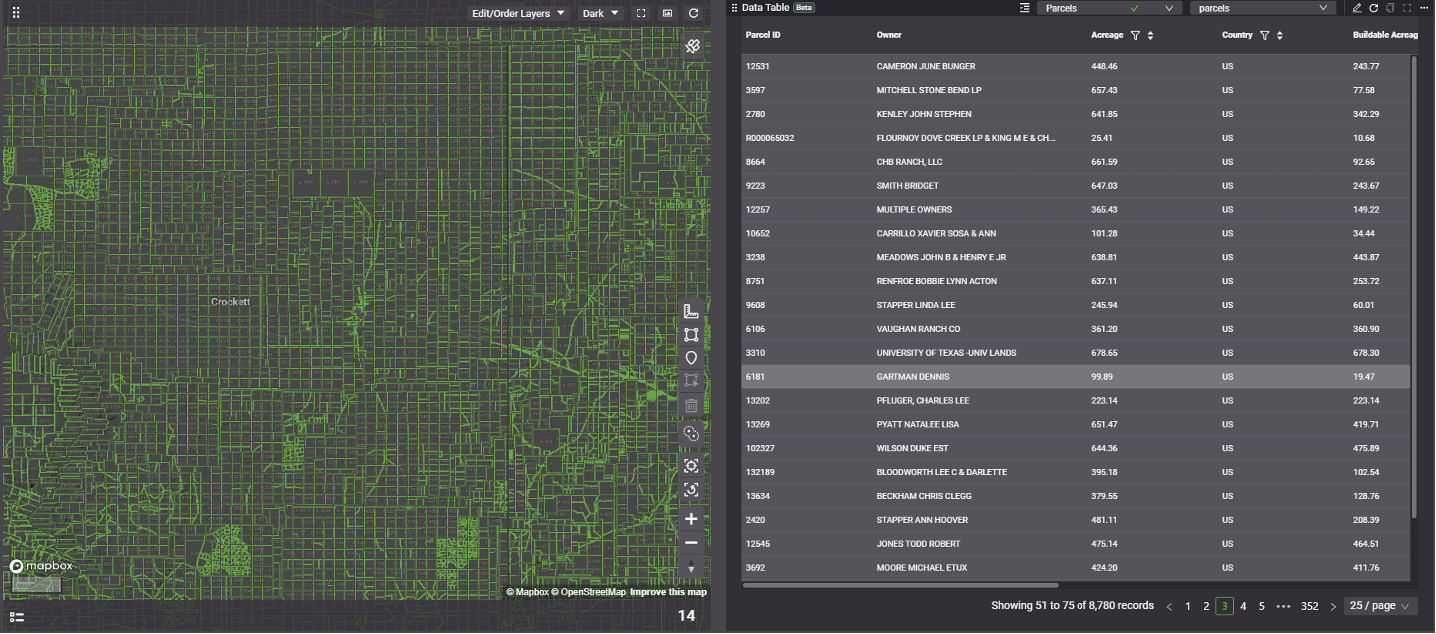Open the Edit/Order Layers dropdown
Viewport: 1436px width, 634px height.
[x=519, y=14]
